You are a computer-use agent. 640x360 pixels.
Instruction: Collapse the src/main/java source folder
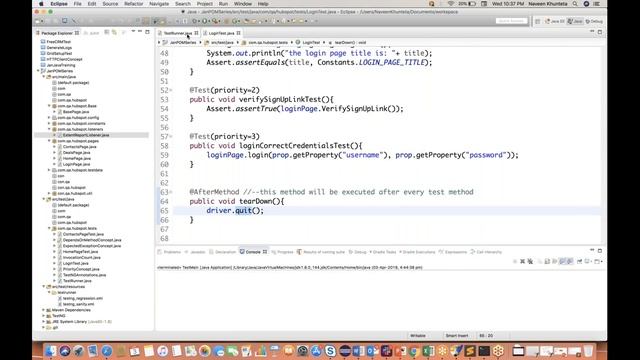[x=44, y=77]
